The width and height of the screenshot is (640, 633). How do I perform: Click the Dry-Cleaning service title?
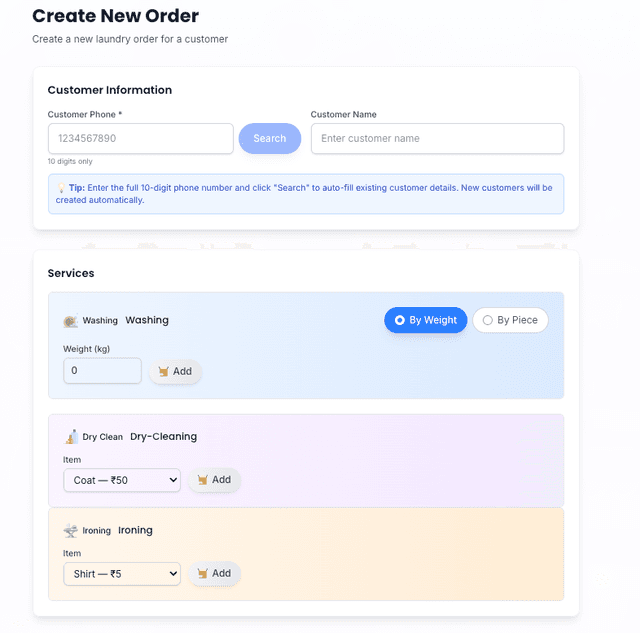163,437
